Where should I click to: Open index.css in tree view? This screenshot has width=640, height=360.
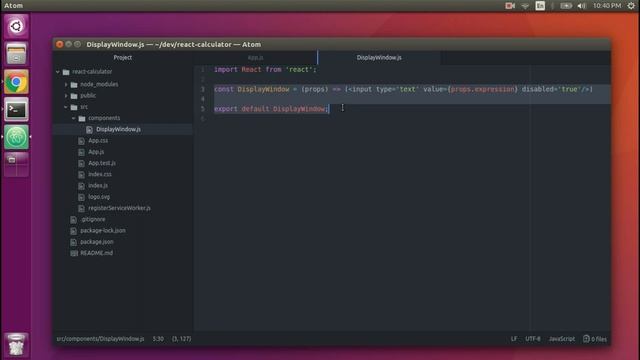[100, 174]
